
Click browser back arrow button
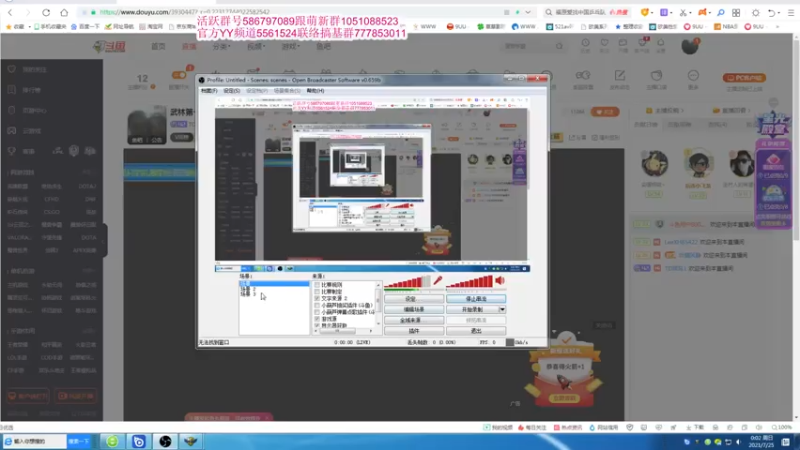10,12
